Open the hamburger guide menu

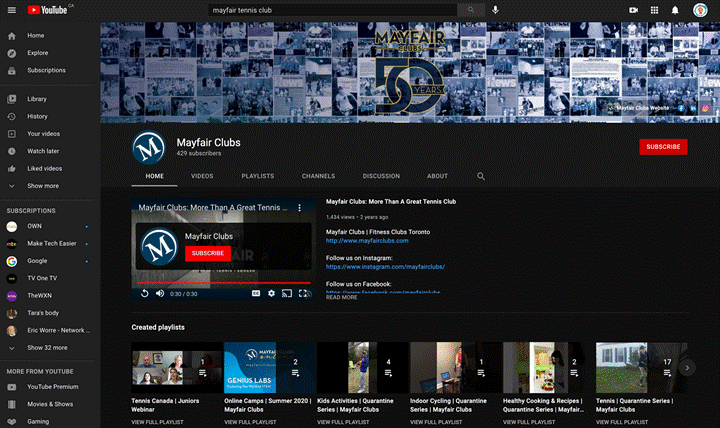11,10
